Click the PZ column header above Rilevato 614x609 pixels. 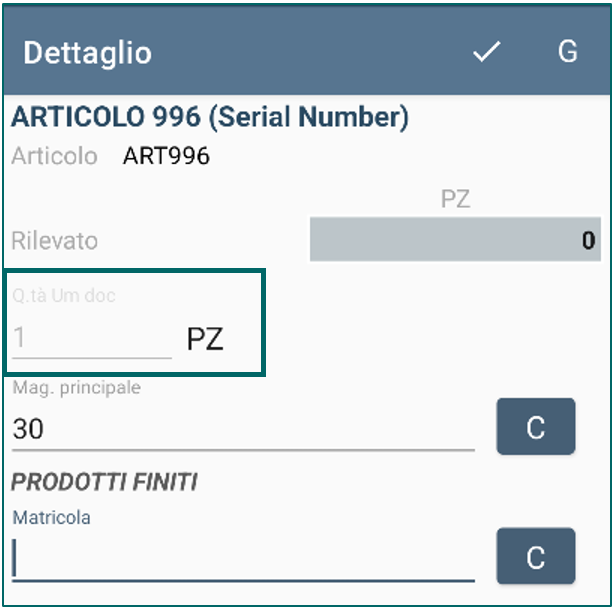click(455, 199)
